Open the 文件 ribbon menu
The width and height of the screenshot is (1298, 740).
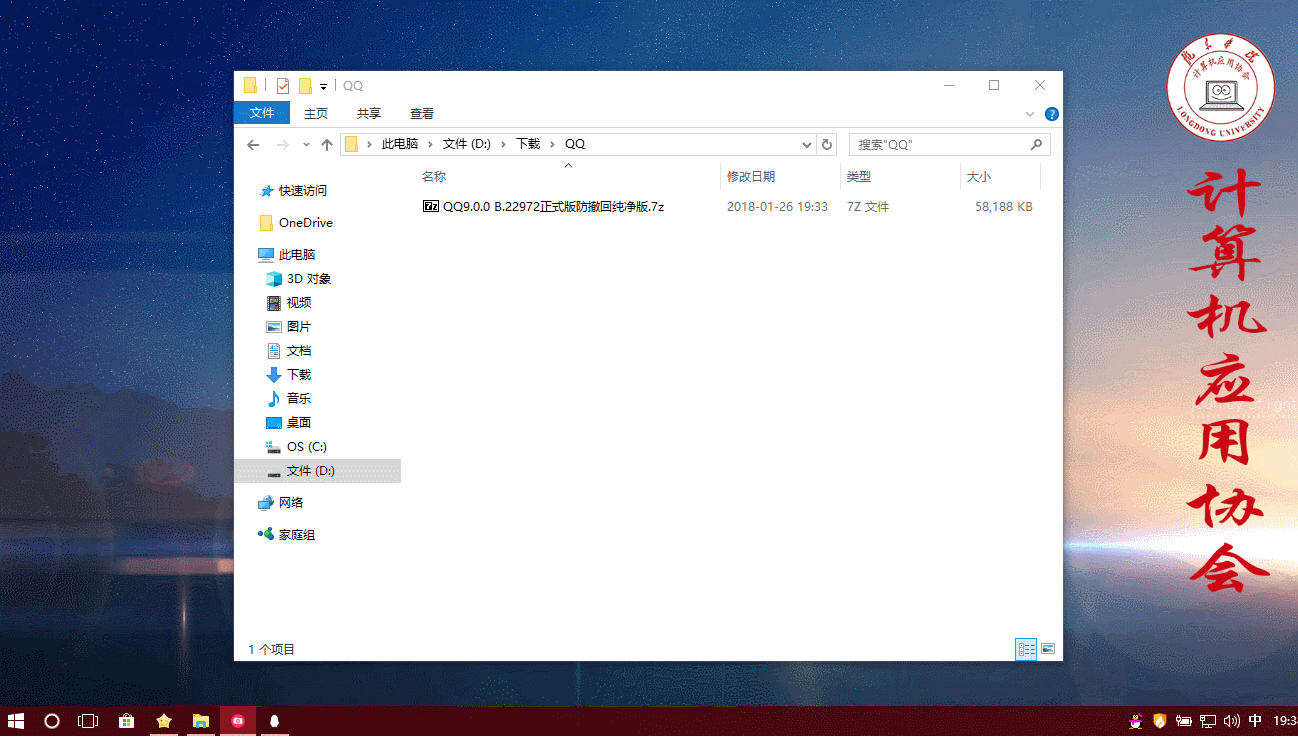click(x=262, y=113)
